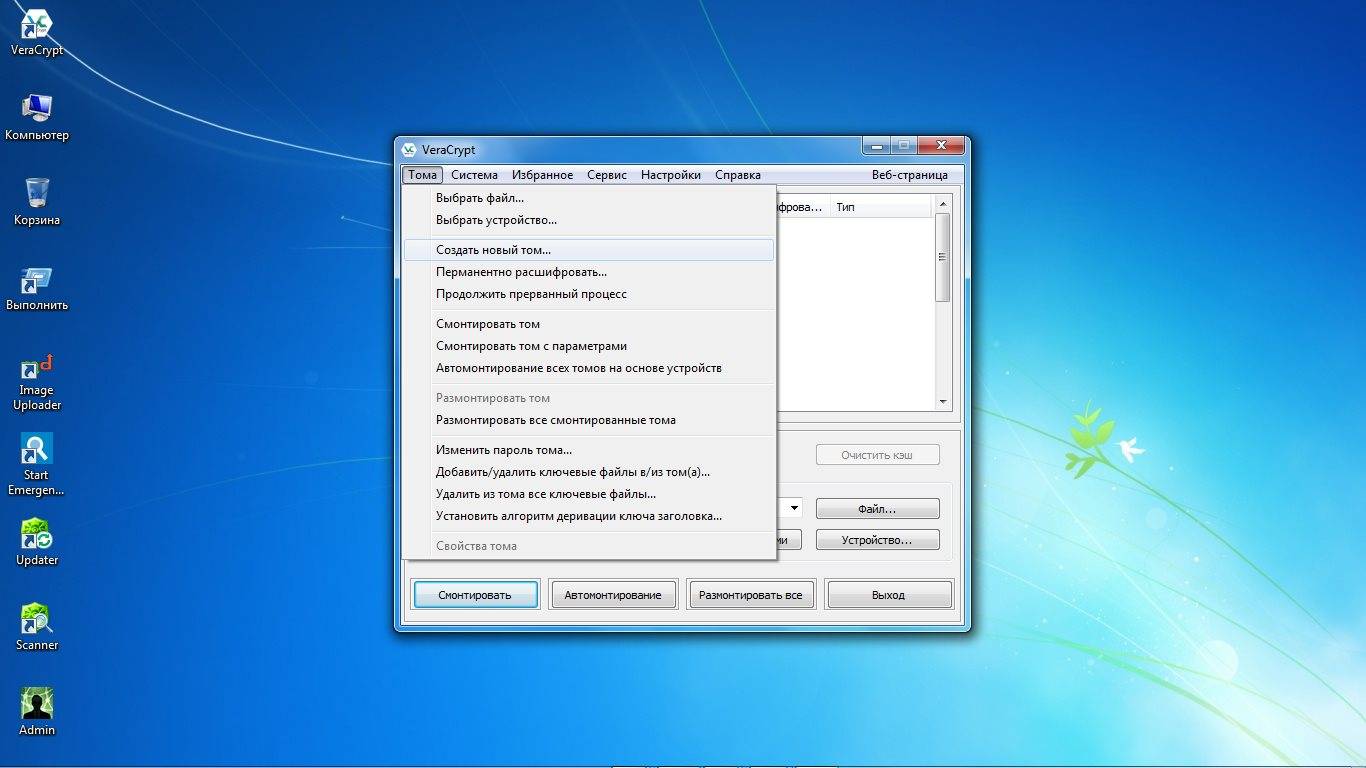Open the Updater desktop icon
The image size is (1366, 768).
pyautogui.click(x=37, y=543)
